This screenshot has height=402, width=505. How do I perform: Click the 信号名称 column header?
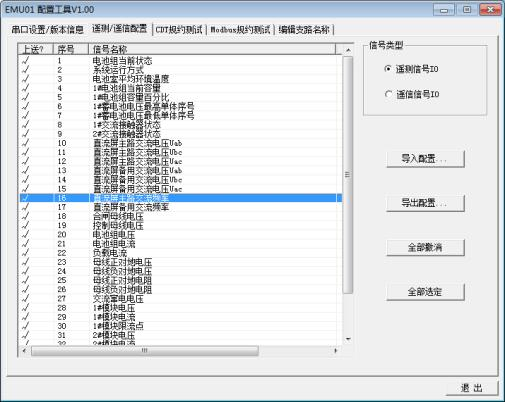212,49
